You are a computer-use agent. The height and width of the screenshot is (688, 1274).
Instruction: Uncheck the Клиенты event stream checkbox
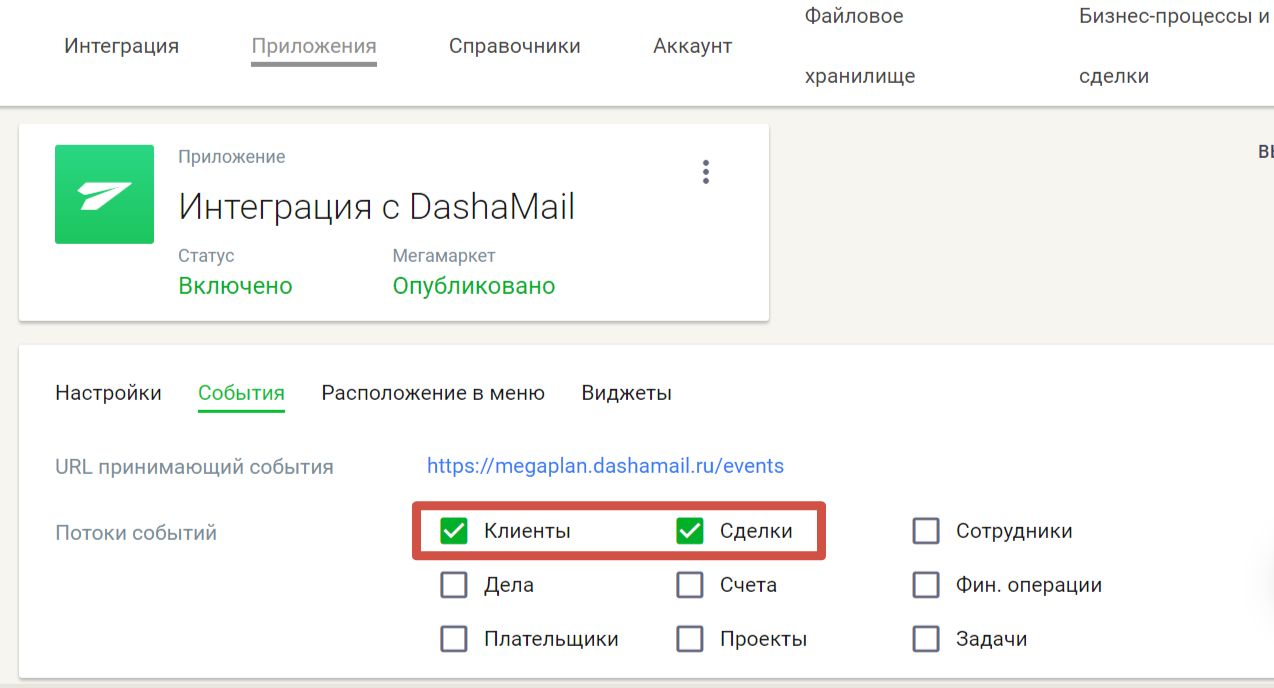click(454, 531)
